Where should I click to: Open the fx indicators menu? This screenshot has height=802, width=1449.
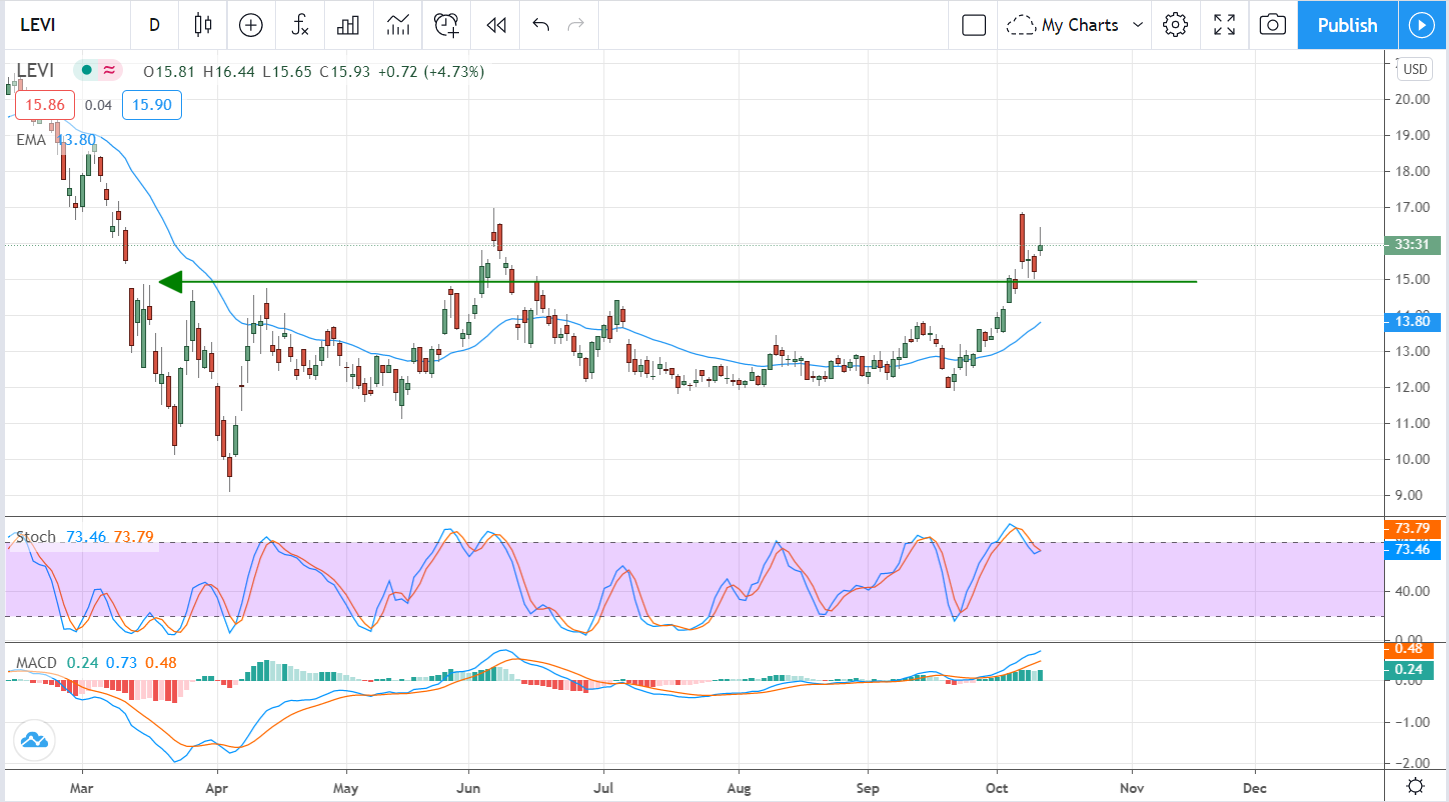(300, 25)
